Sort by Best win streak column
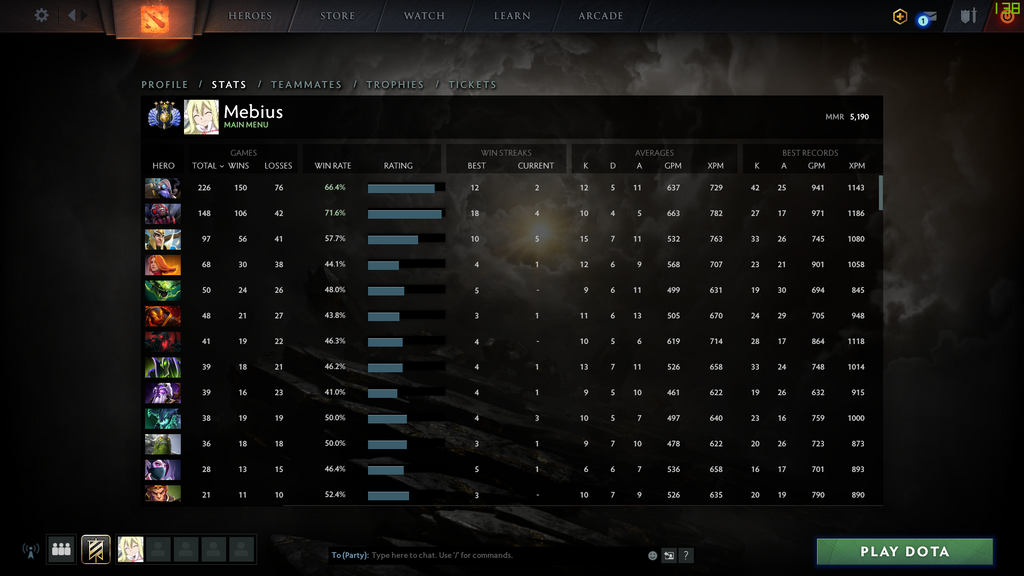This screenshot has height=576, width=1024. point(477,166)
